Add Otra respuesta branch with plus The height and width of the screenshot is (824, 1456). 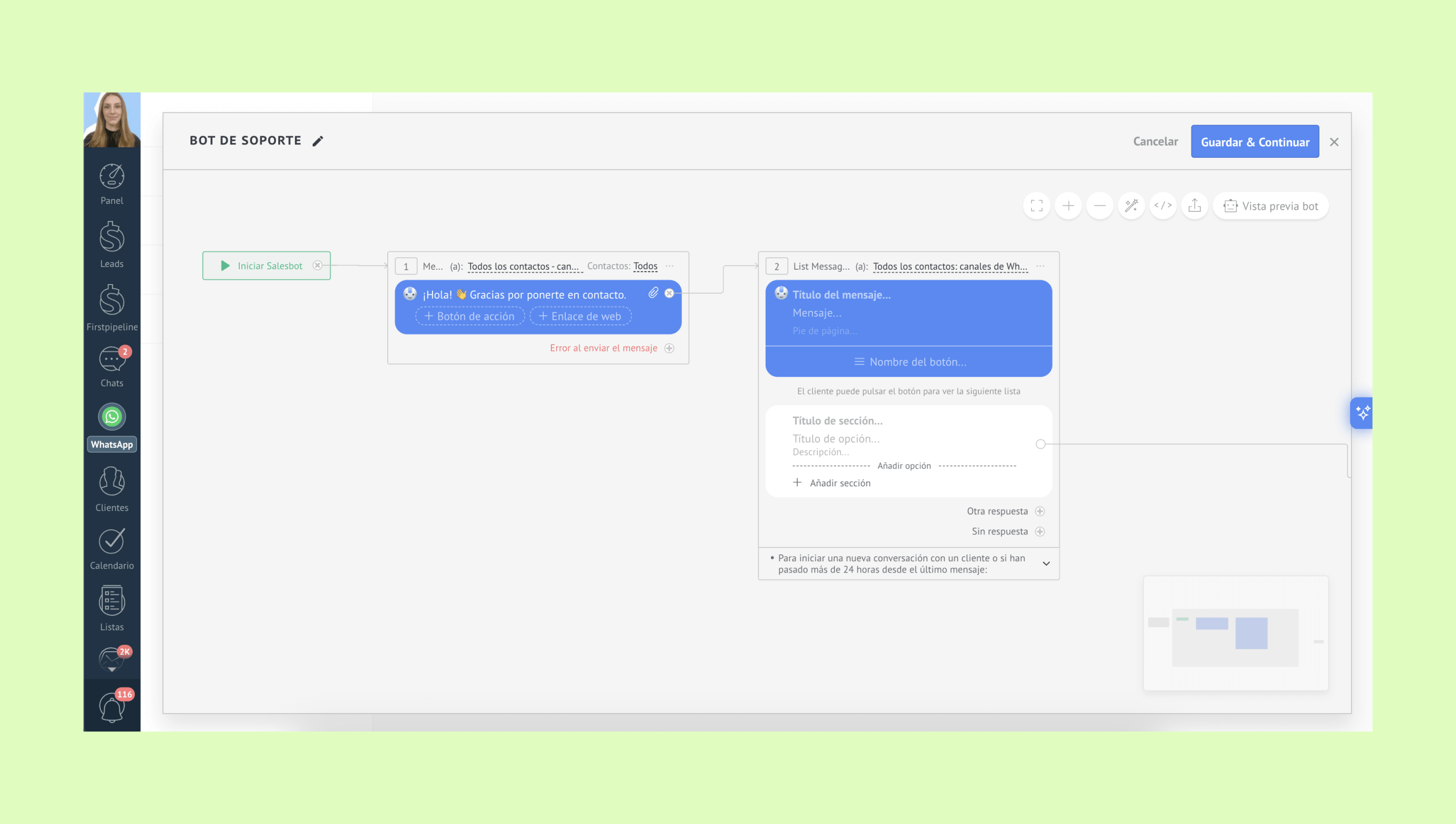pyautogui.click(x=1040, y=511)
